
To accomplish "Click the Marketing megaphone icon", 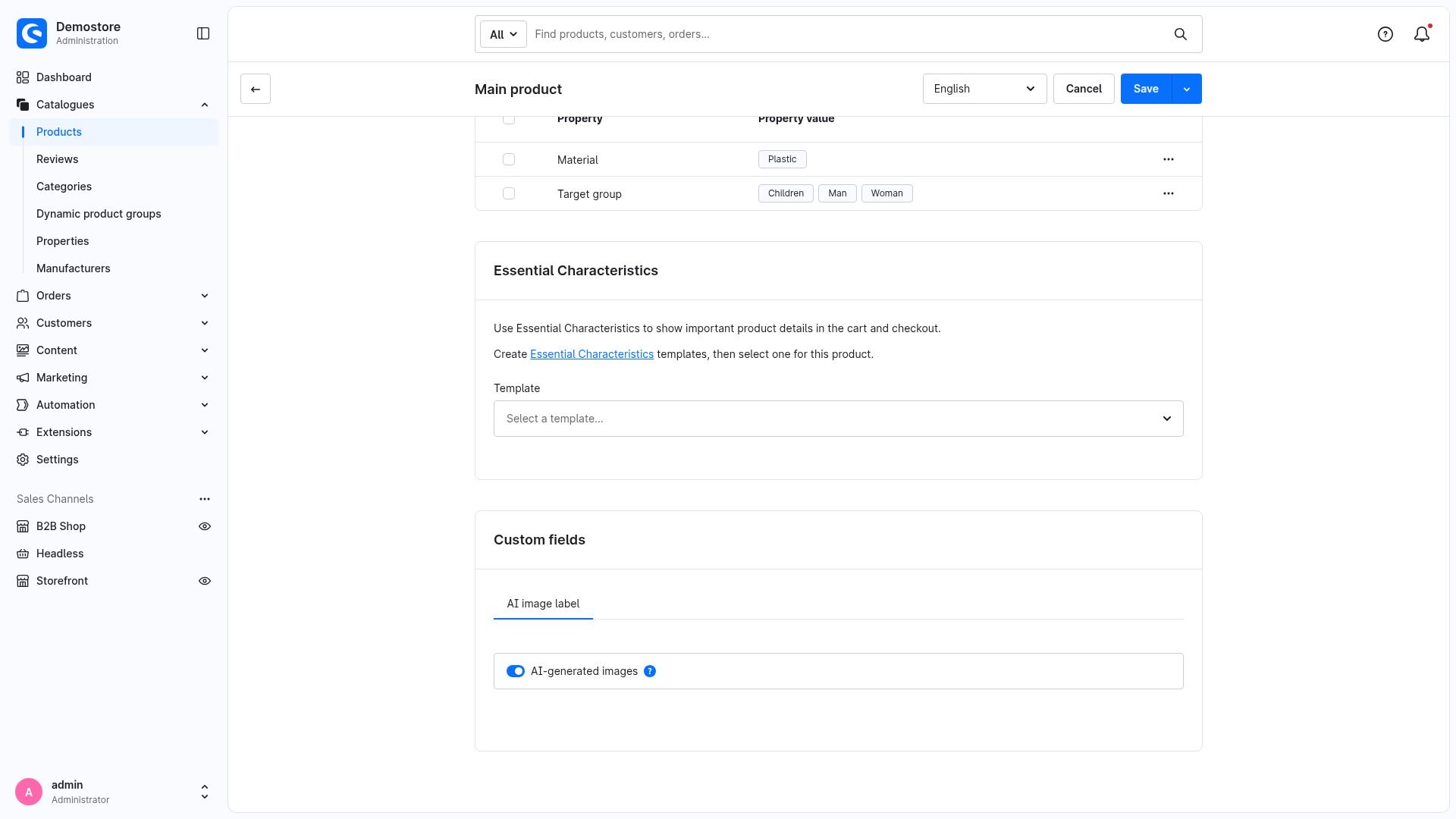I will tap(23, 378).
